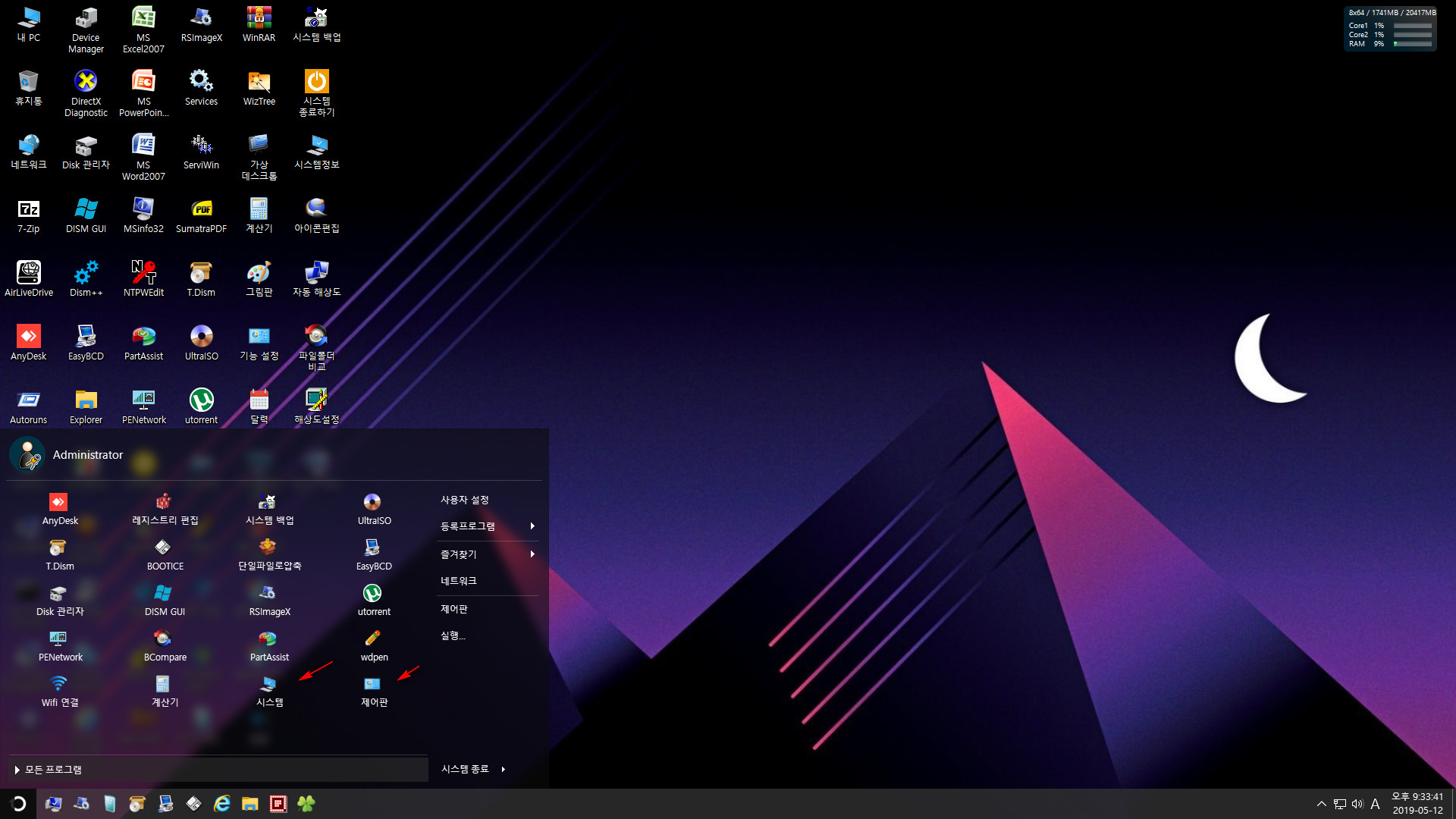
Task: Click the 시스템 종료 button
Action: pos(465,769)
